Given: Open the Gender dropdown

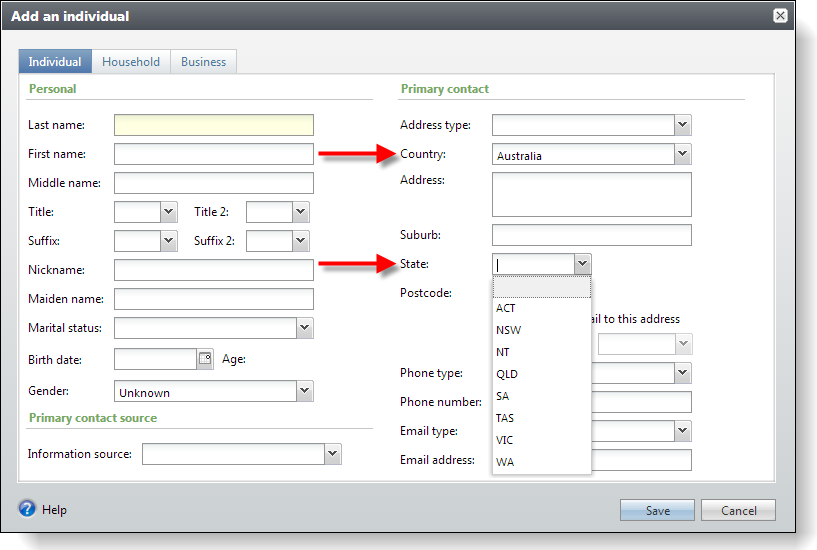Looking at the screenshot, I should point(304,392).
